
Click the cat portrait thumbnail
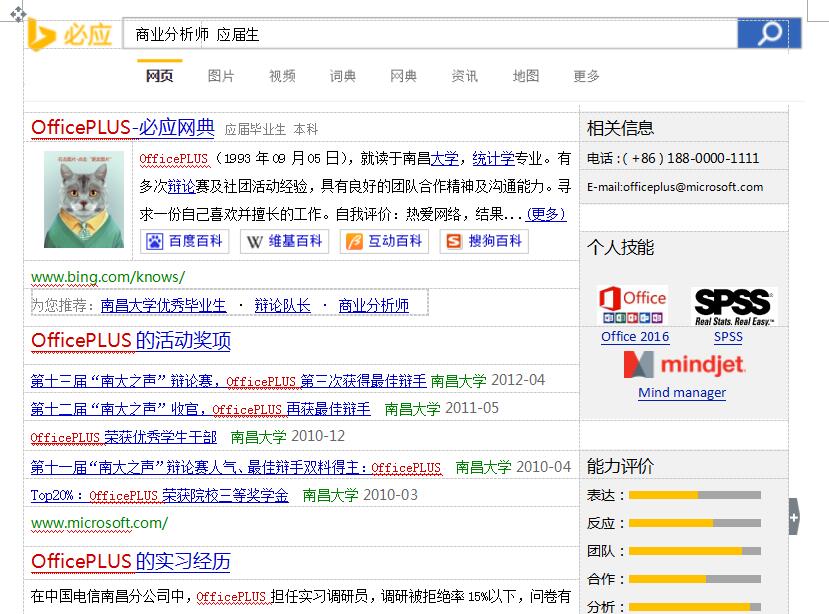[84, 200]
